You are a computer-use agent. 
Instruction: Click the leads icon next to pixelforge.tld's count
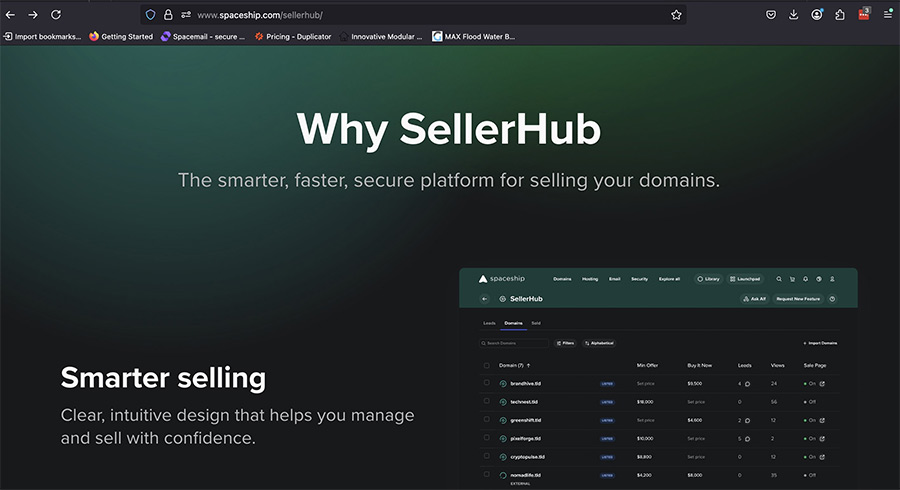[747, 439]
